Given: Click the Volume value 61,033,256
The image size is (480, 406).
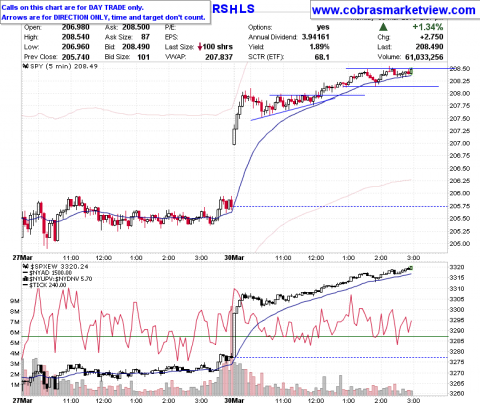Looking at the screenshot, I should click(424, 57).
